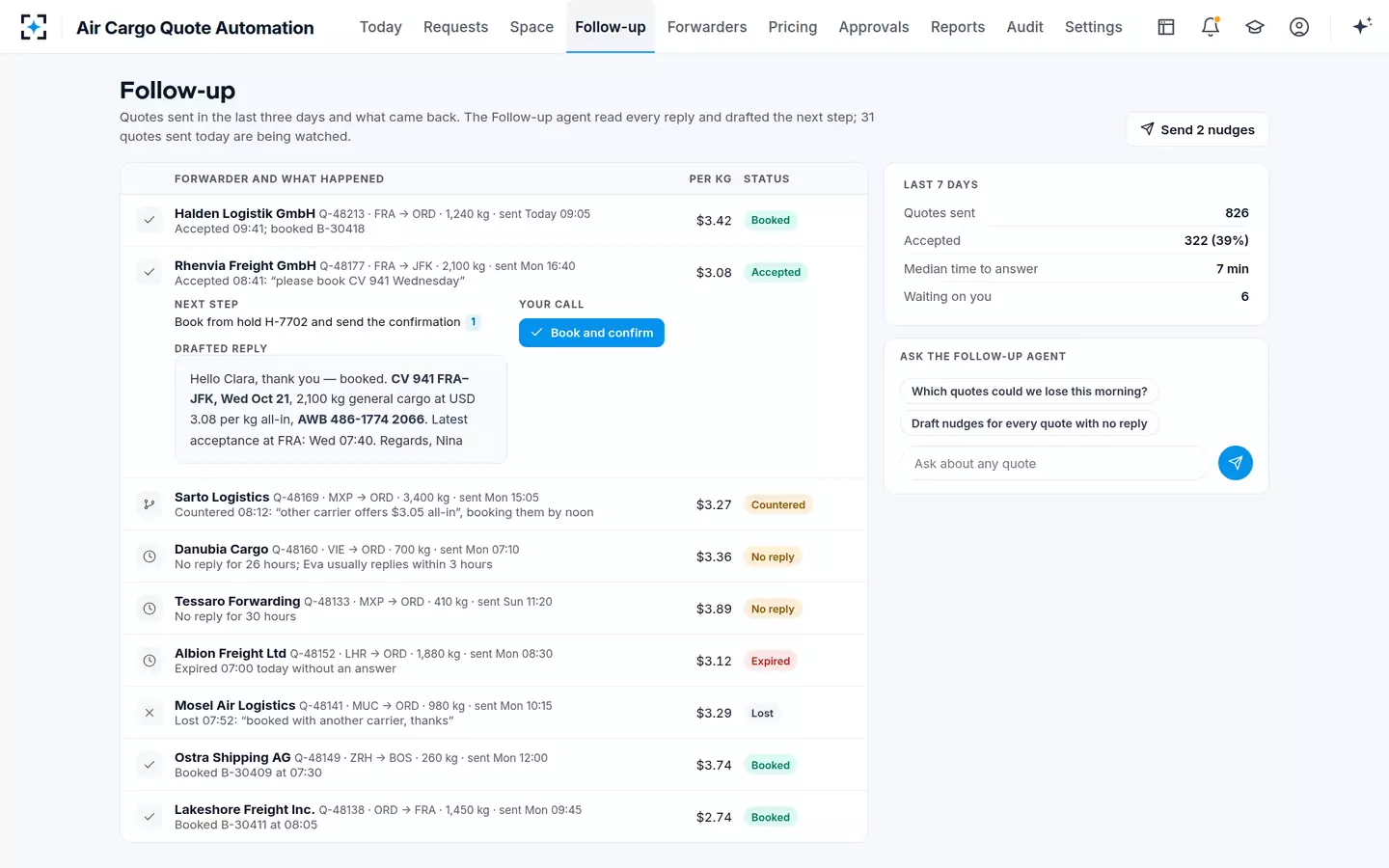
Task: Click the branch icon on Sarto Logistics row
Action: pyautogui.click(x=150, y=504)
